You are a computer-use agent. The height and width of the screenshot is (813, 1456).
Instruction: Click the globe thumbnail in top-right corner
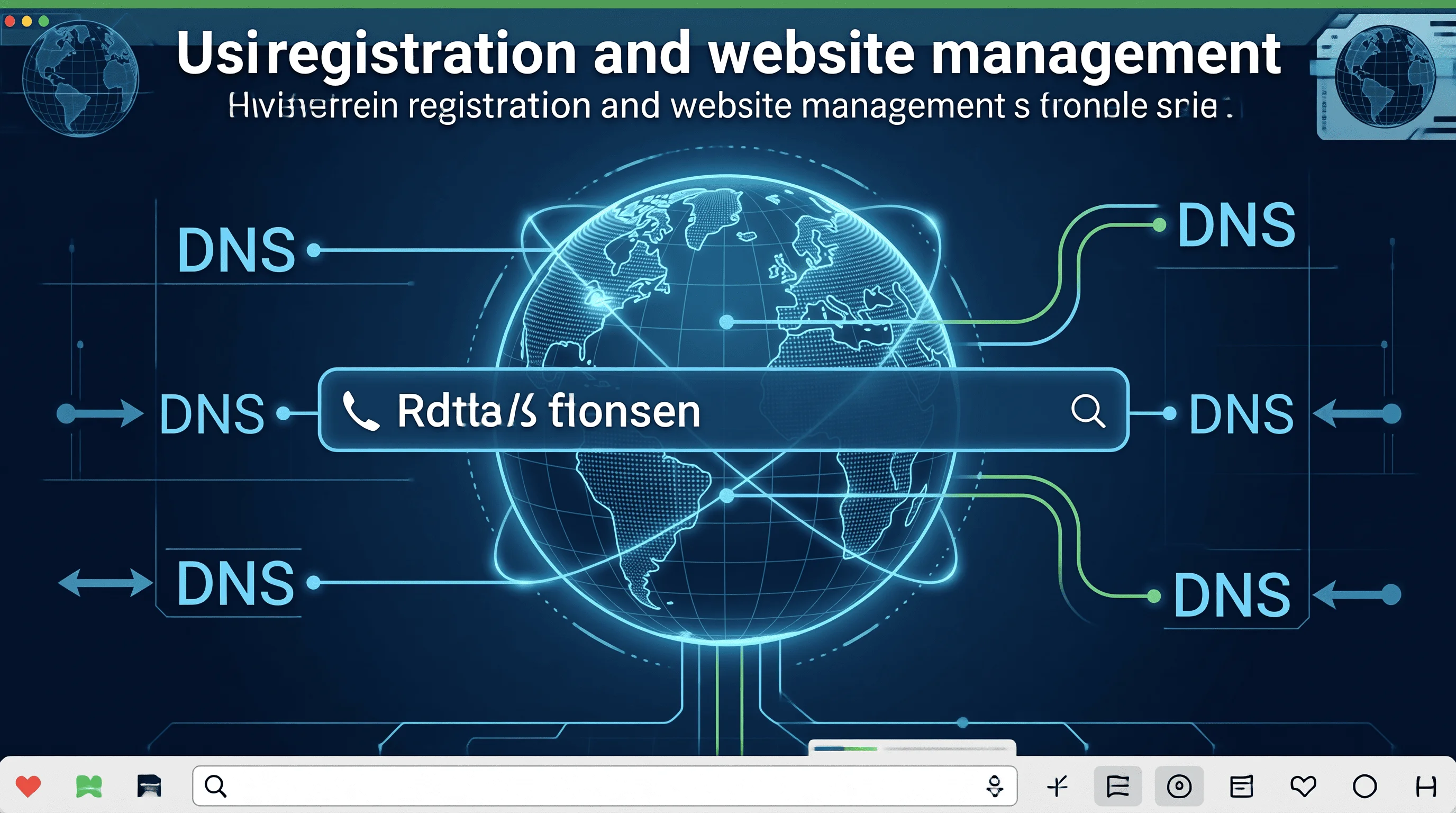tap(1384, 76)
